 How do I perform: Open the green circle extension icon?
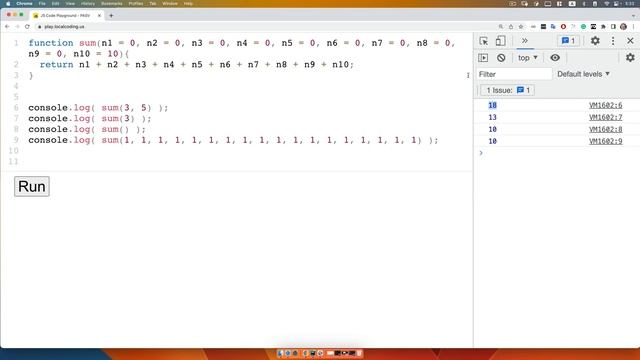(583, 27)
